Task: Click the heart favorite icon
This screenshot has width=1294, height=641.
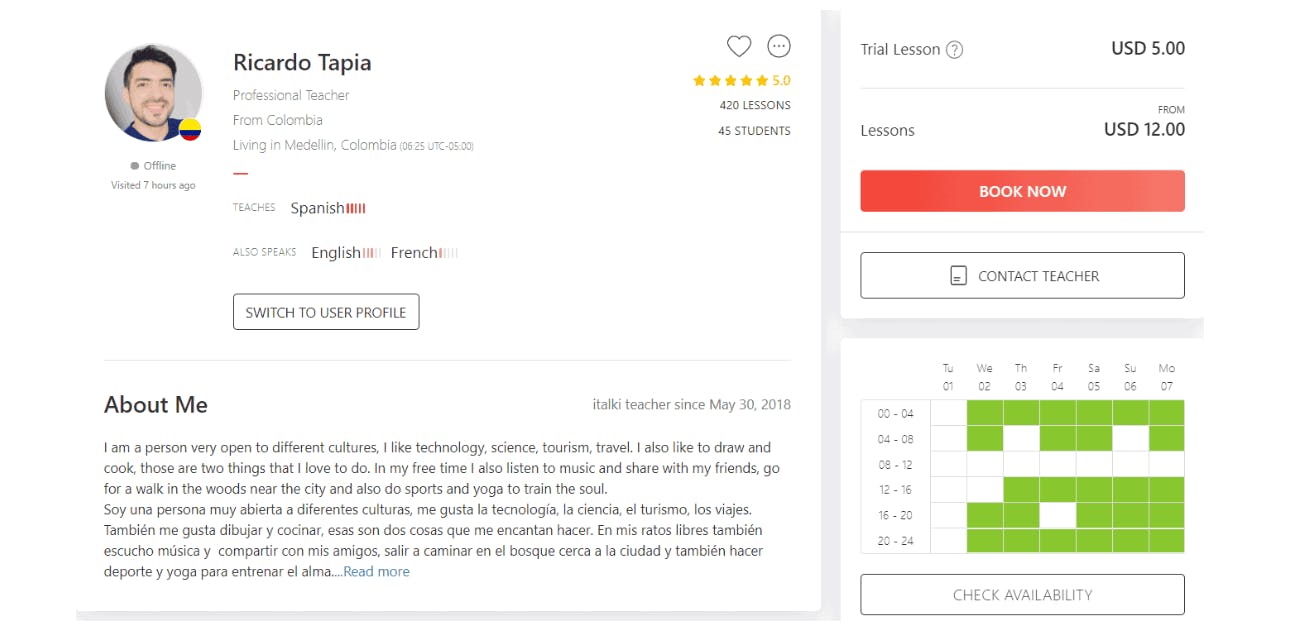Action: 738,46
